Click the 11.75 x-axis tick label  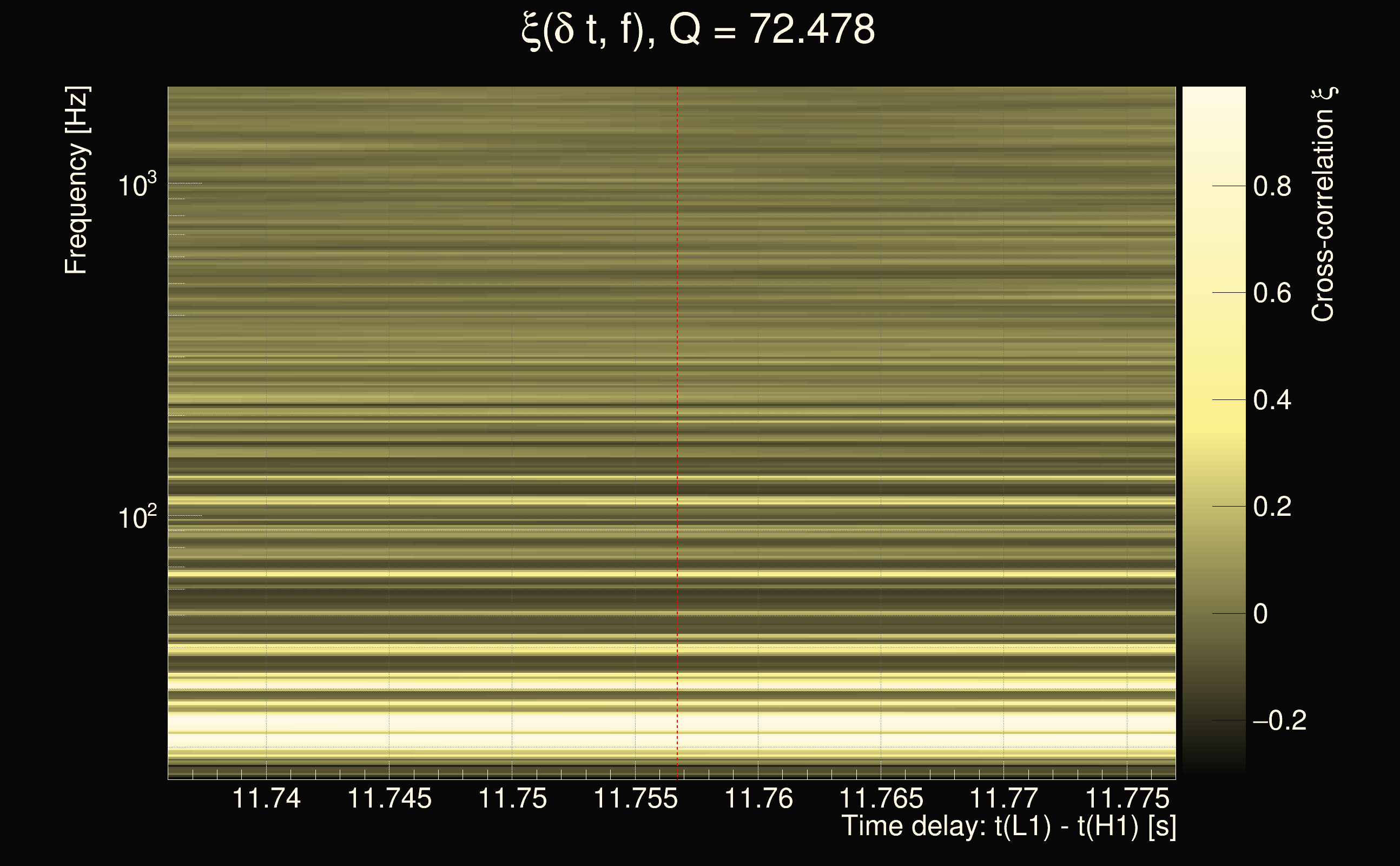pos(512,798)
